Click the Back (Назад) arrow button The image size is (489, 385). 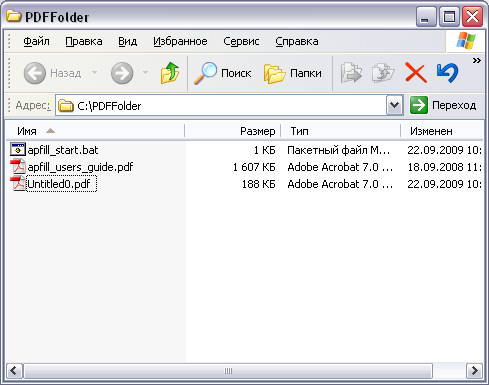tap(35, 73)
